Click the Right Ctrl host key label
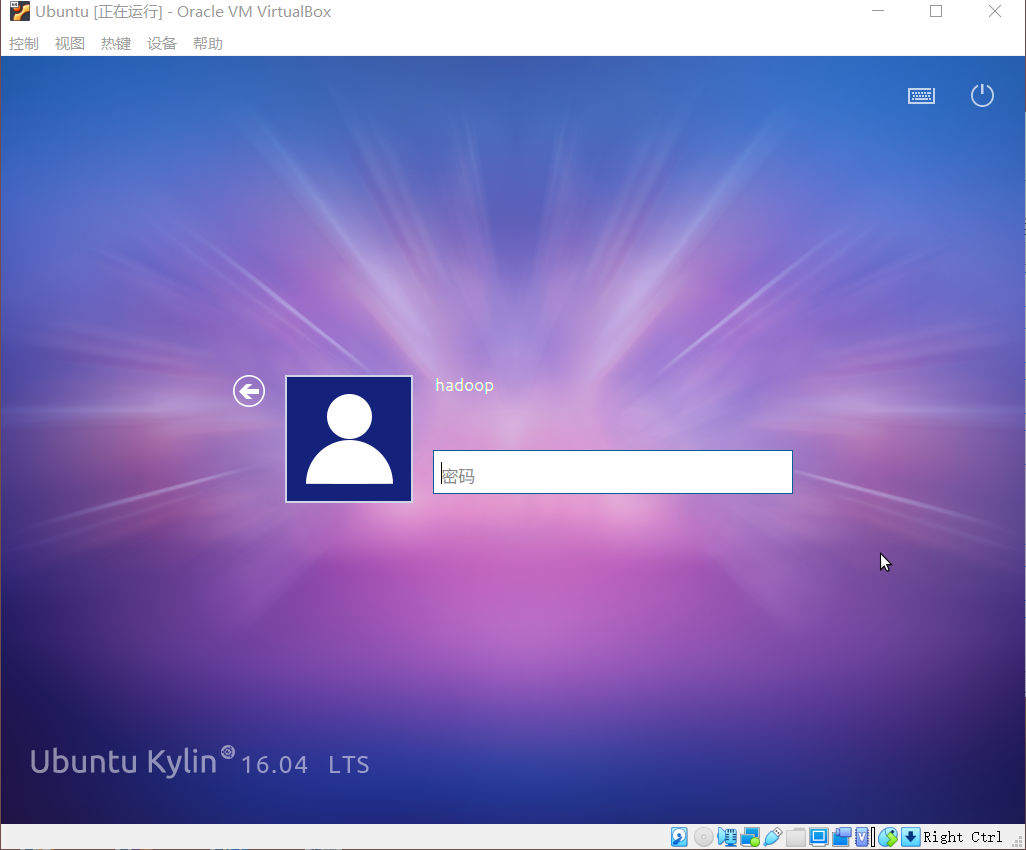Viewport: 1026px width, 850px height. pos(963,837)
